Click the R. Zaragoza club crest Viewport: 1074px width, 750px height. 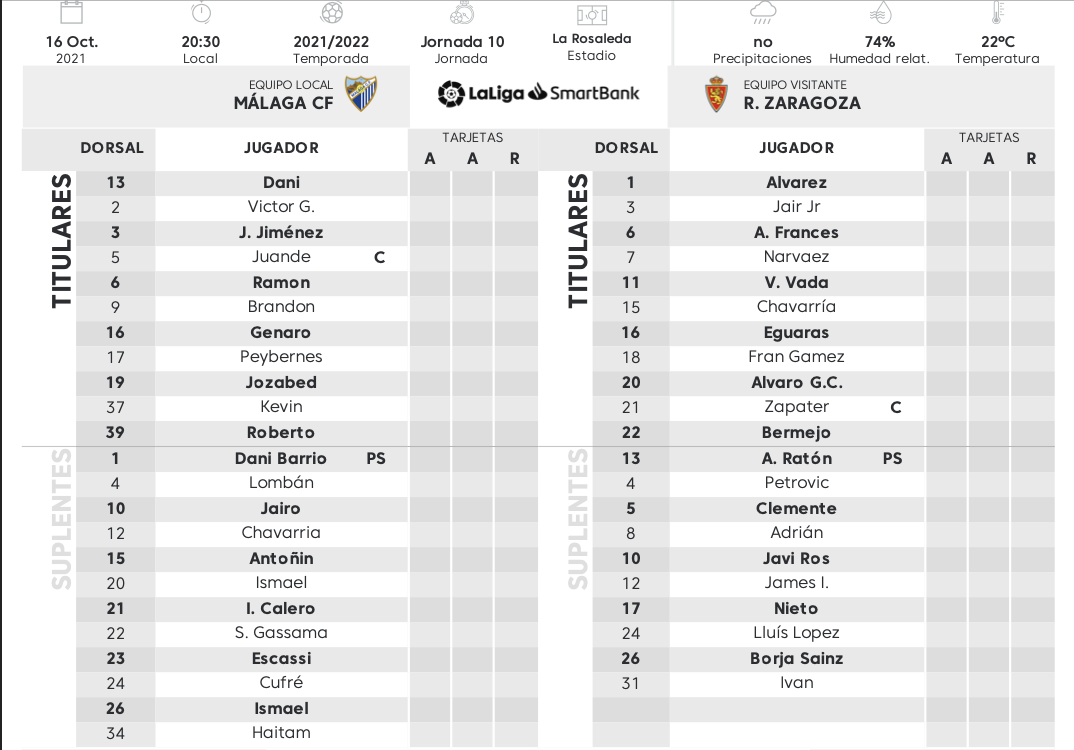716,95
